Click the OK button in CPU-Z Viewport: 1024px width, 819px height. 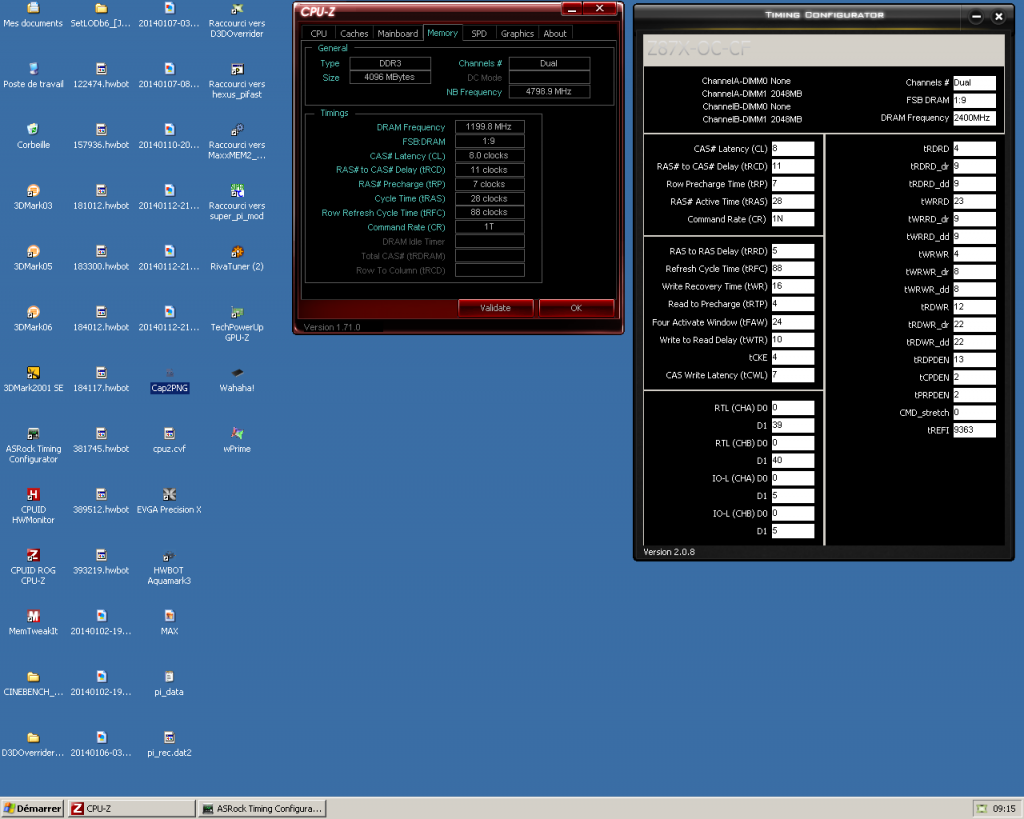[576, 308]
